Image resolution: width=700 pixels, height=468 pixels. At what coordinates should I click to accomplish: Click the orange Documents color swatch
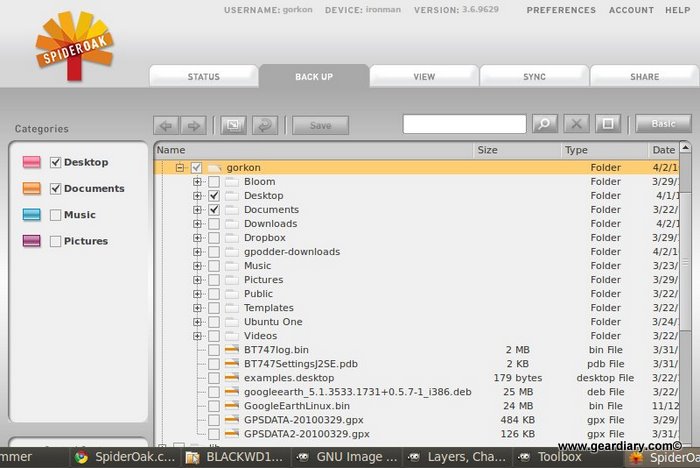pos(32,188)
